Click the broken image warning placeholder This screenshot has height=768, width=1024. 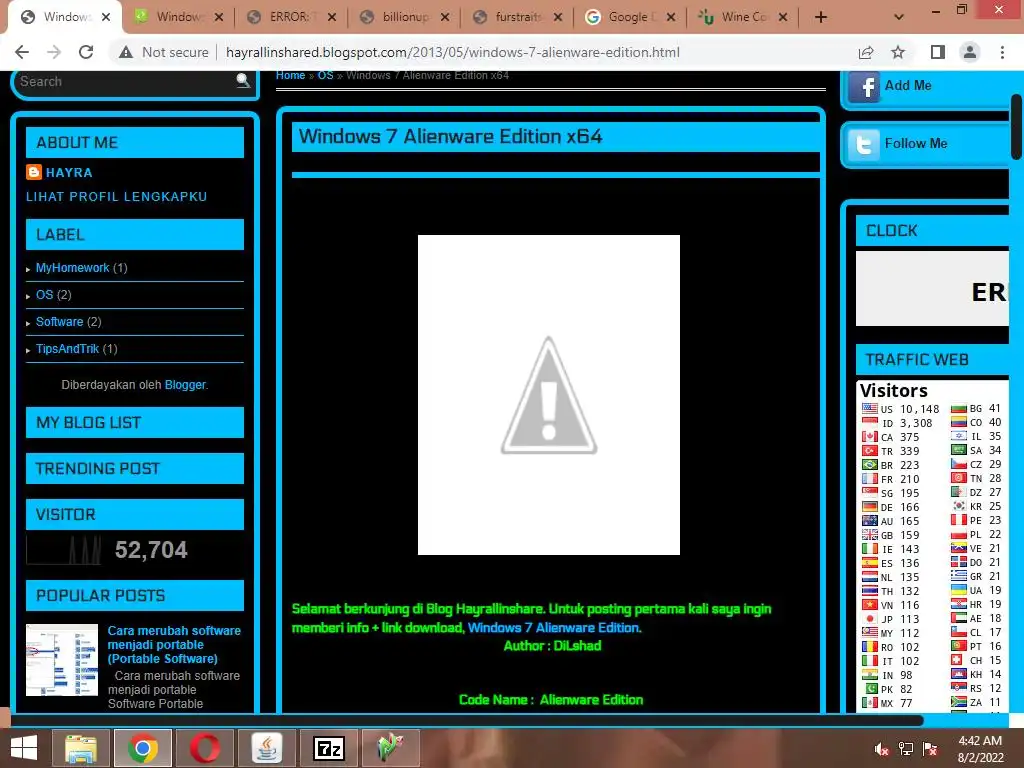549,395
